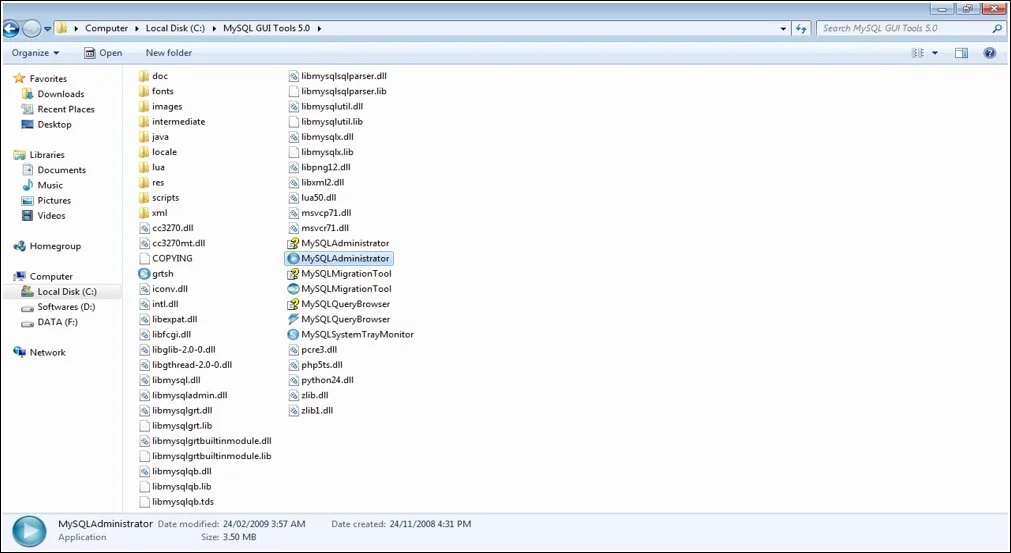
Task: Select Network in the navigation pane
Action: click(39, 353)
